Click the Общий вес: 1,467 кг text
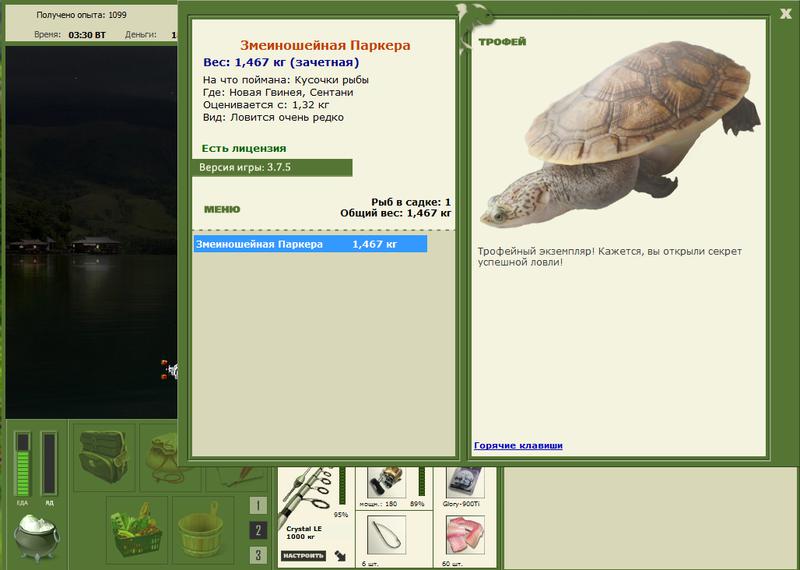Image resolution: width=800 pixels, height=570 pixels. 396,213
